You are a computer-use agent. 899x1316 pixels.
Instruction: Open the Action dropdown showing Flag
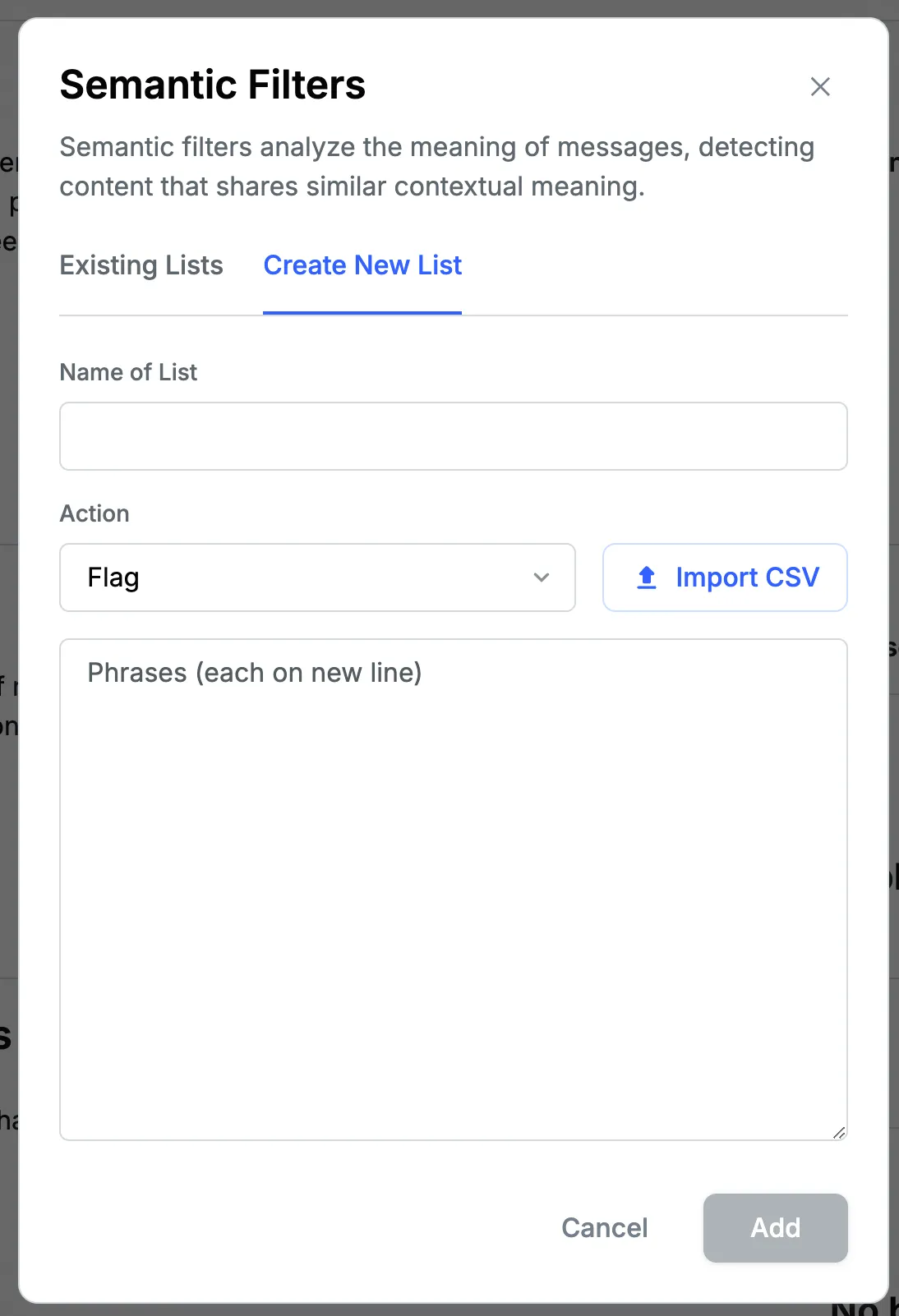coord(317,577)
